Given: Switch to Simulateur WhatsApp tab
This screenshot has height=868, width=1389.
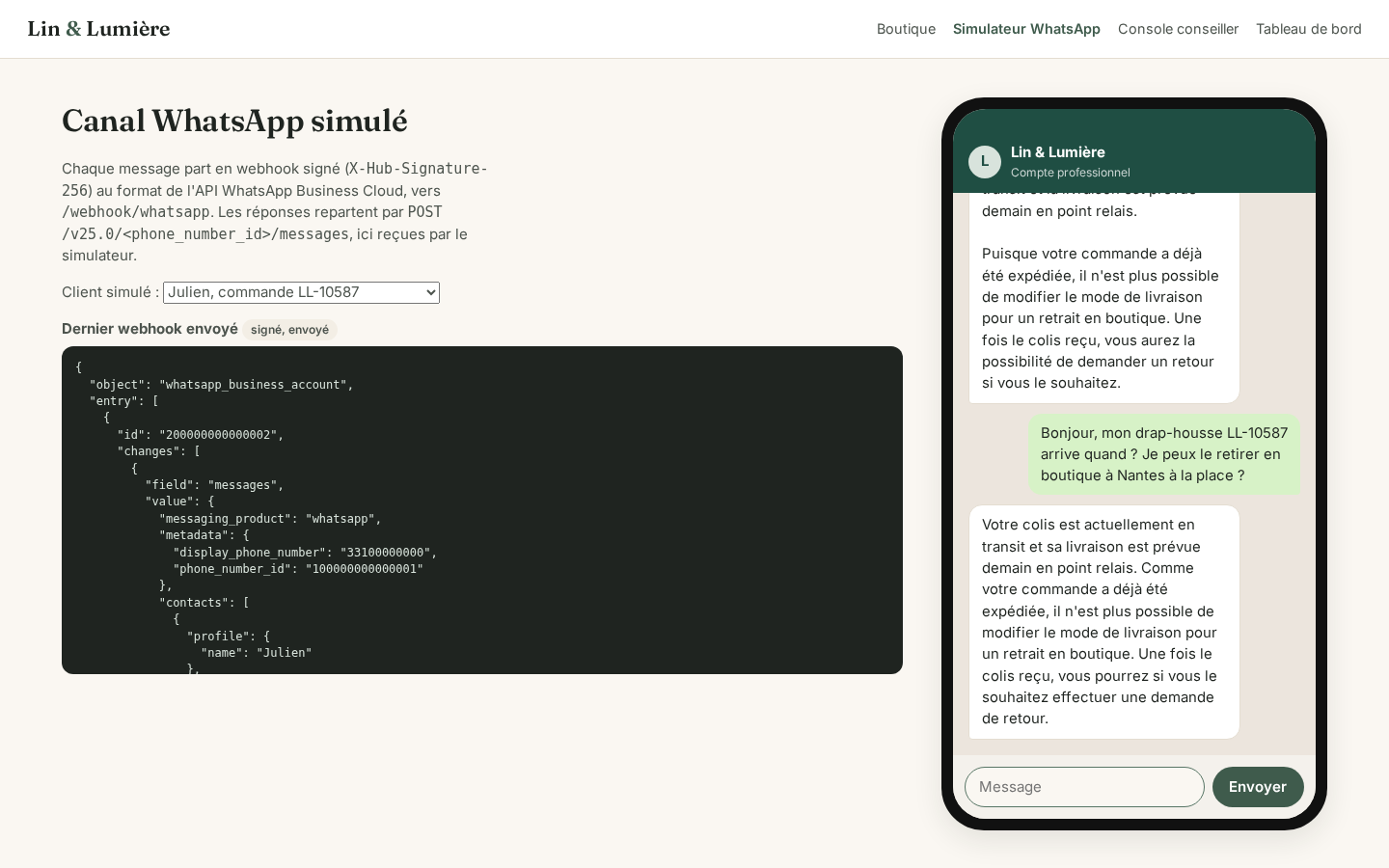Looking at the screenshot, I should pyautogui.click(x=1026, y=29).
